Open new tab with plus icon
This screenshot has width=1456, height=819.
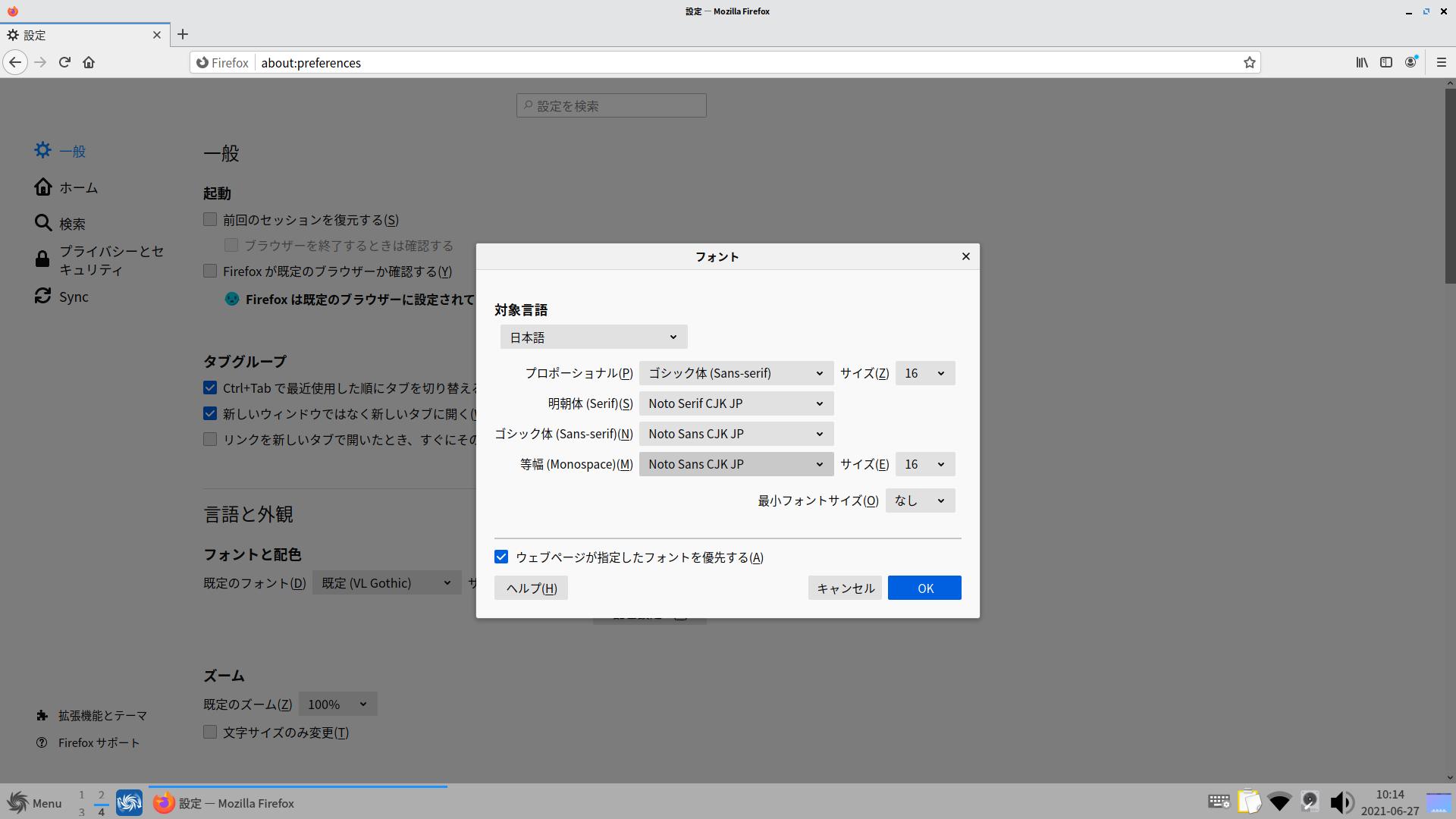[x=183, y=34]
